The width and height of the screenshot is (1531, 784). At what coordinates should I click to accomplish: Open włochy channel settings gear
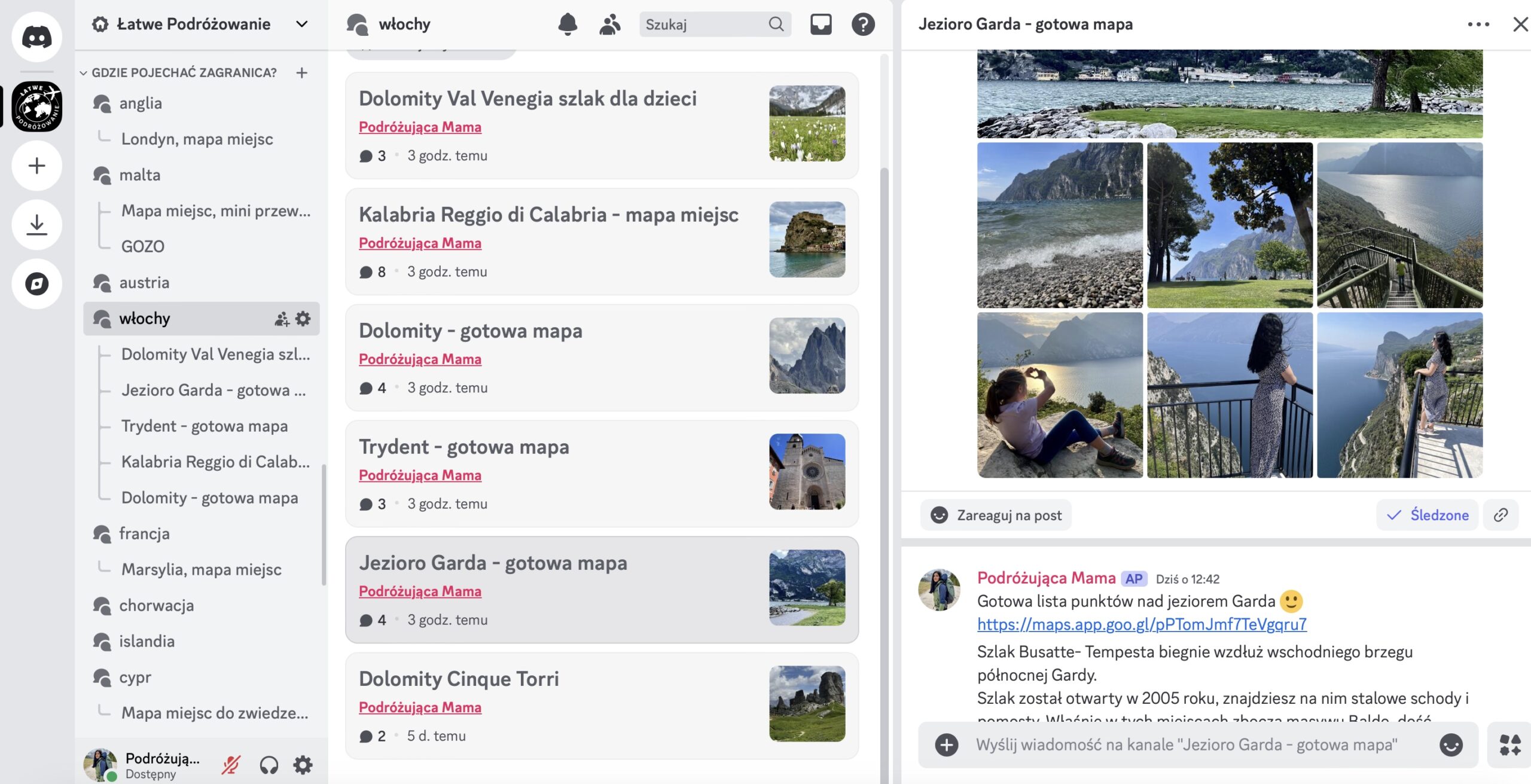[x=303, y=319]
